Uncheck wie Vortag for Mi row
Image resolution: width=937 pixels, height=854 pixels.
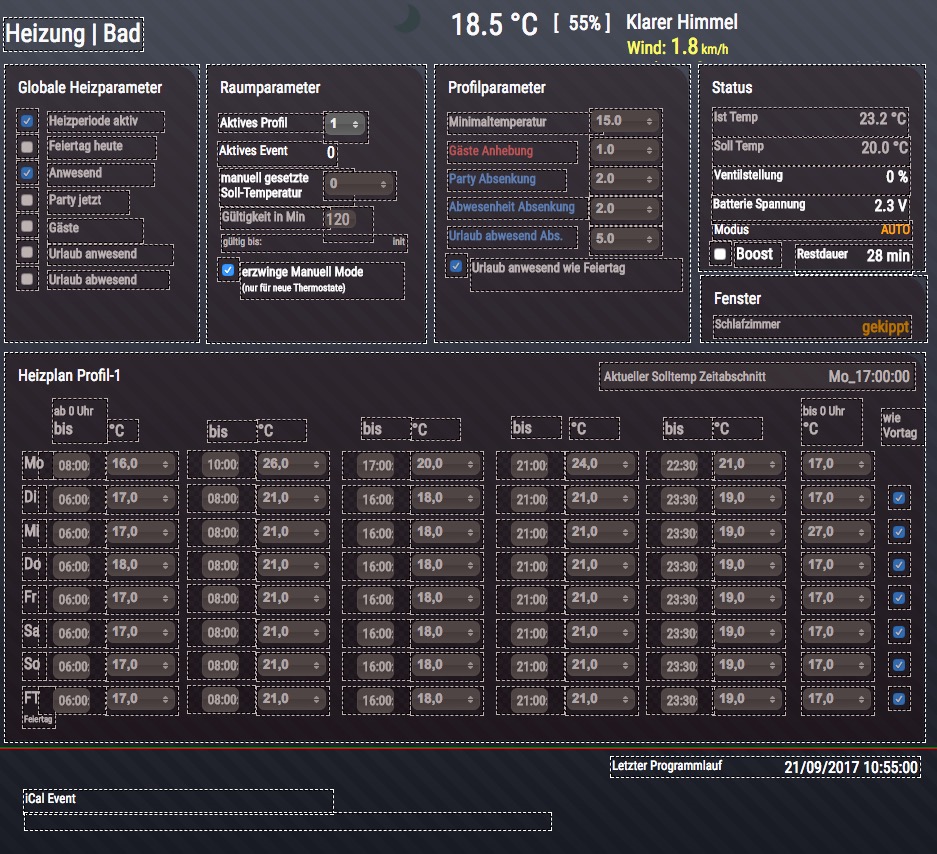[x=899, y=532]
